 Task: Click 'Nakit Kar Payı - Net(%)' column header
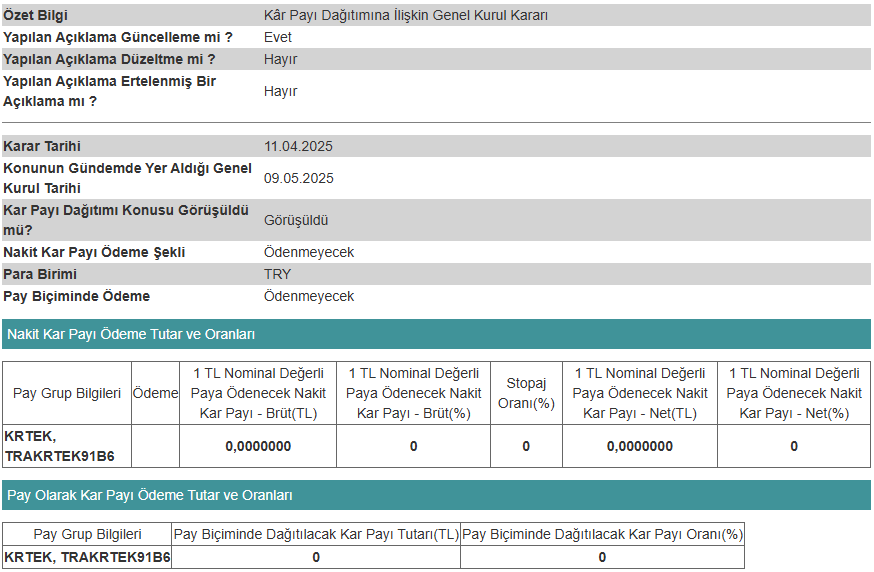(794, 393)
